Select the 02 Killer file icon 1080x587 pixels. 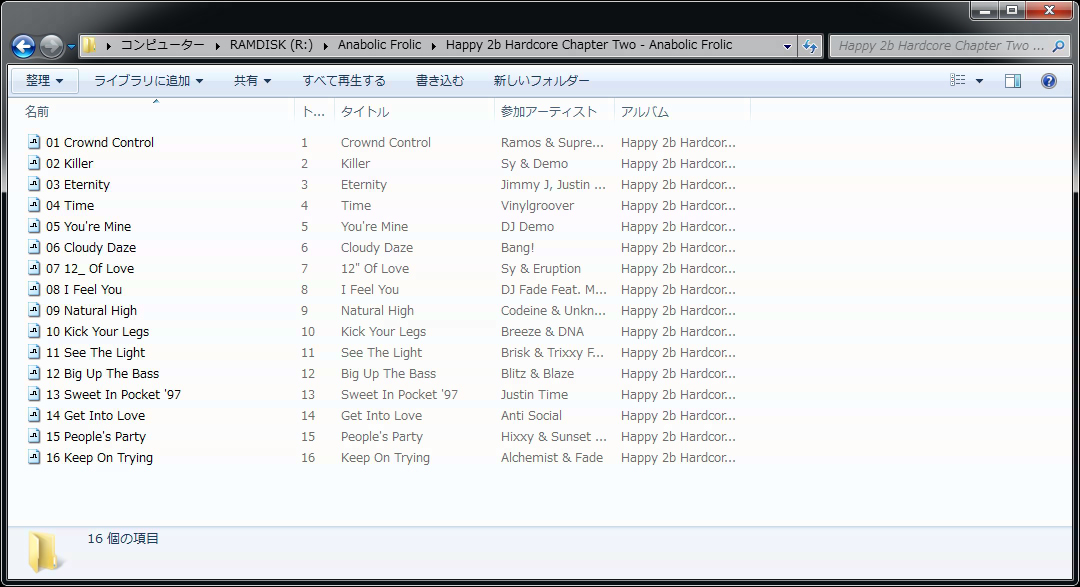(34, 163)
